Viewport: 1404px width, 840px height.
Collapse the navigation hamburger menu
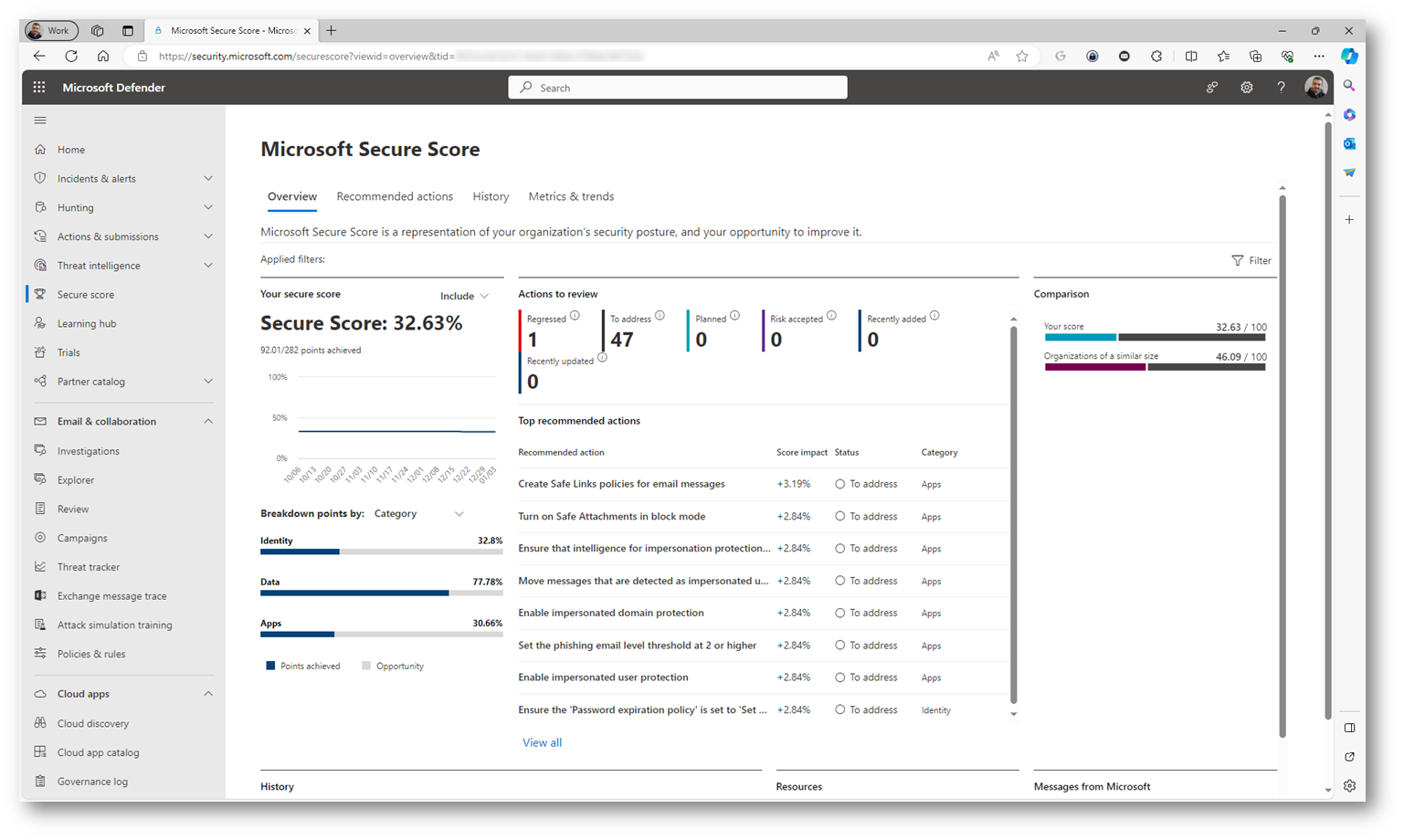coord(40,121)
